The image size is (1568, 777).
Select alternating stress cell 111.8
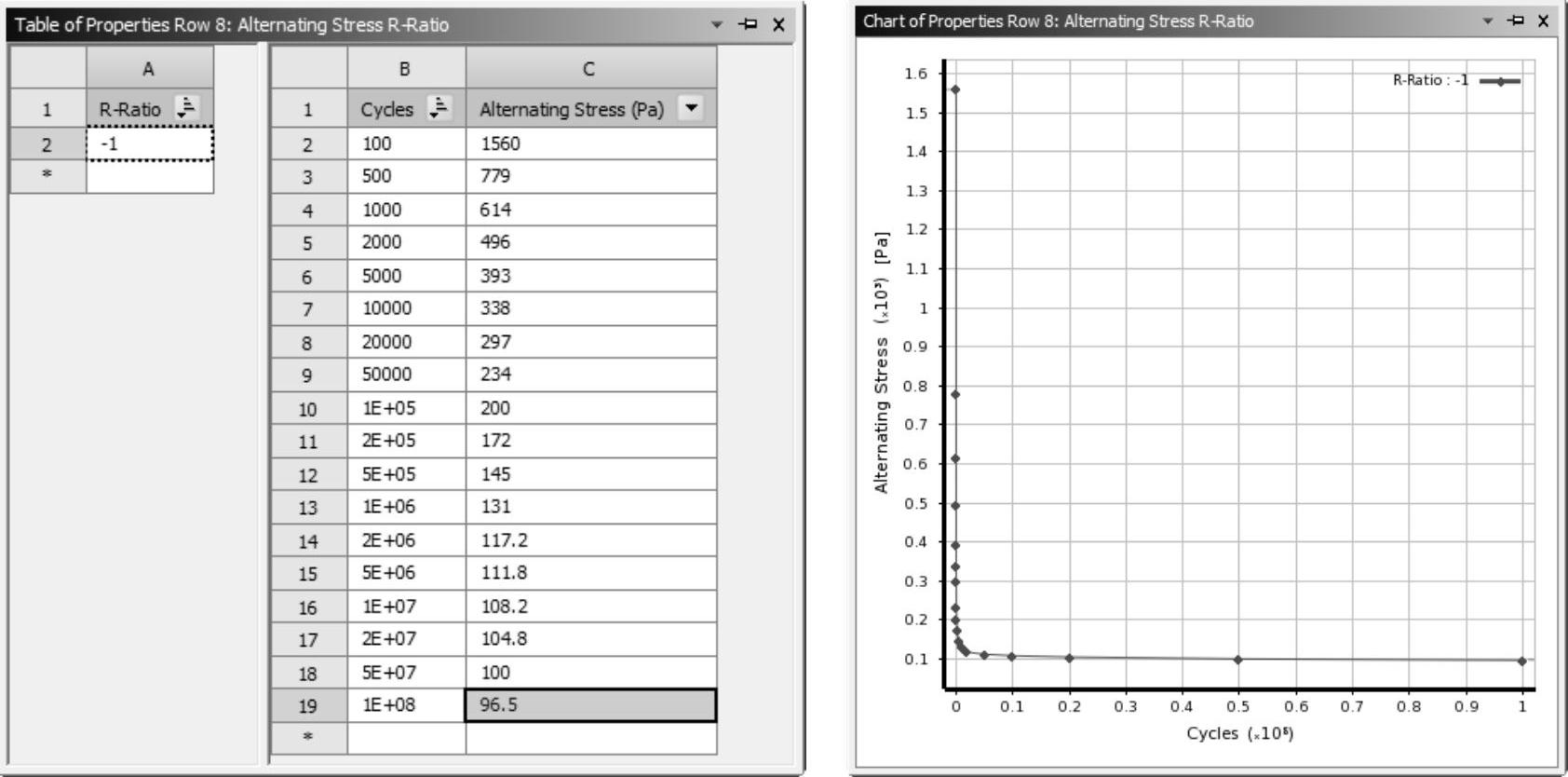[591, 573]
